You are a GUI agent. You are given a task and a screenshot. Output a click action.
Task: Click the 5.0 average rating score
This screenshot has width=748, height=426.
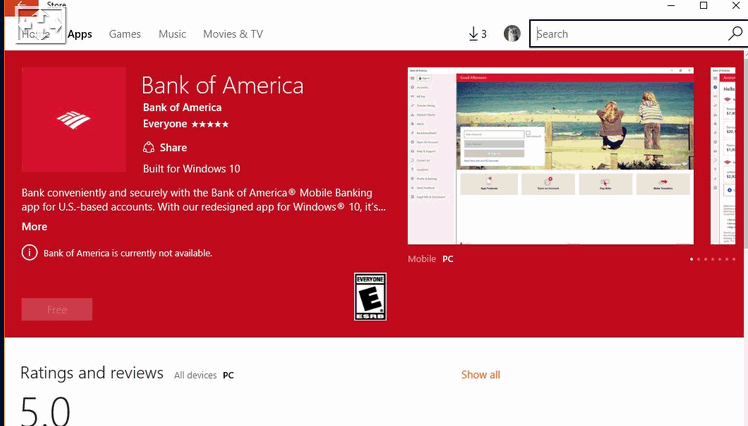[x=45, y=411]
